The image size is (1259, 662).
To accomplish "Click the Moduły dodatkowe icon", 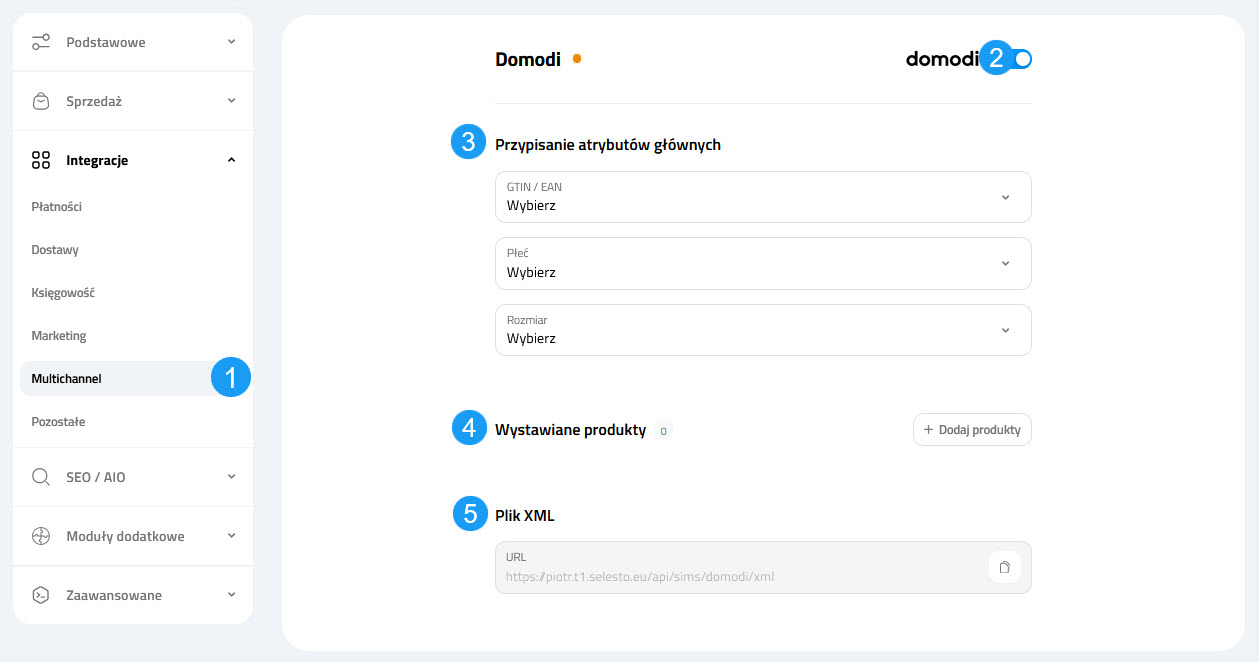I will click(41, 536).
